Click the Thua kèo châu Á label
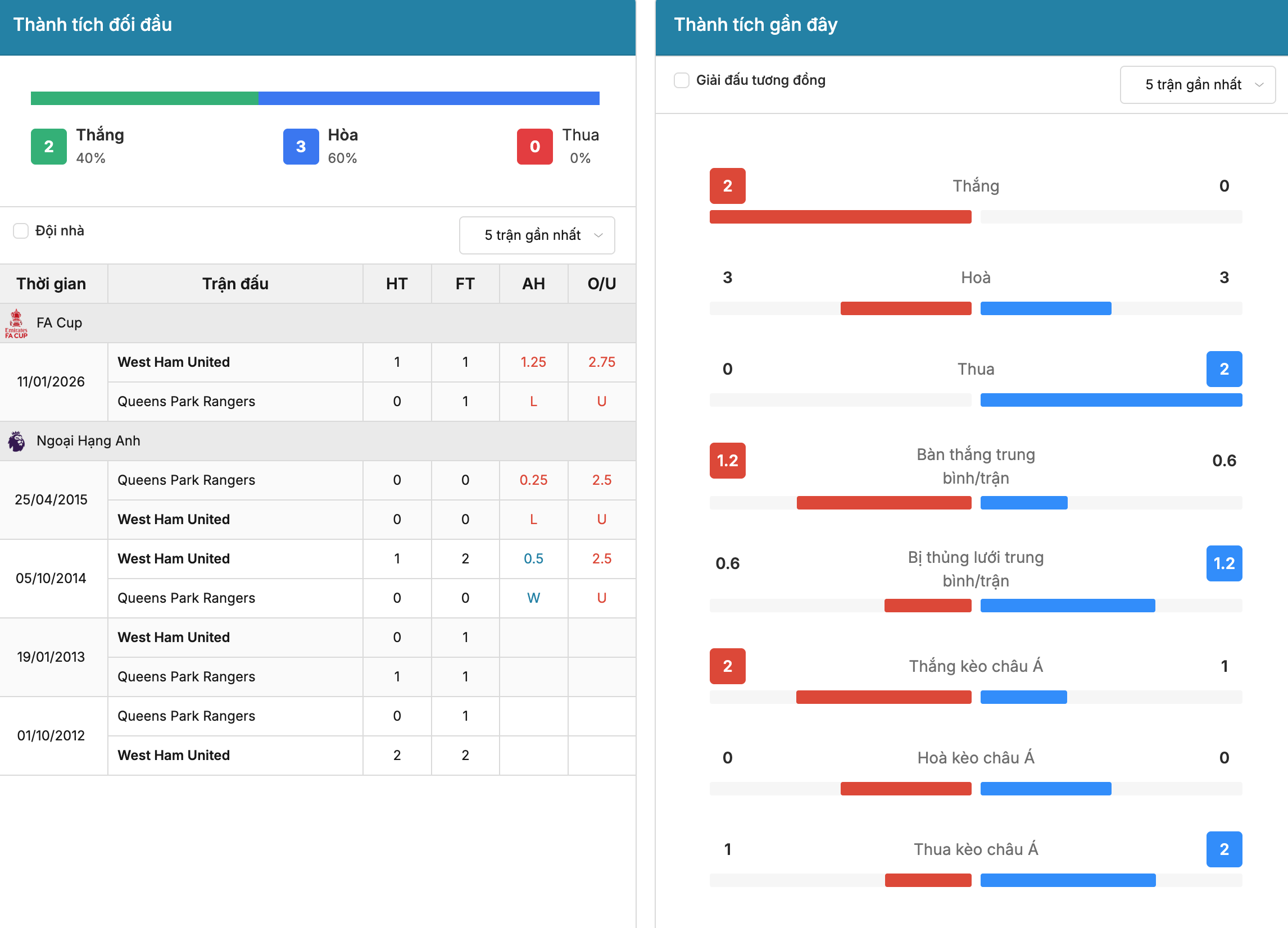 tap(976, 850)
